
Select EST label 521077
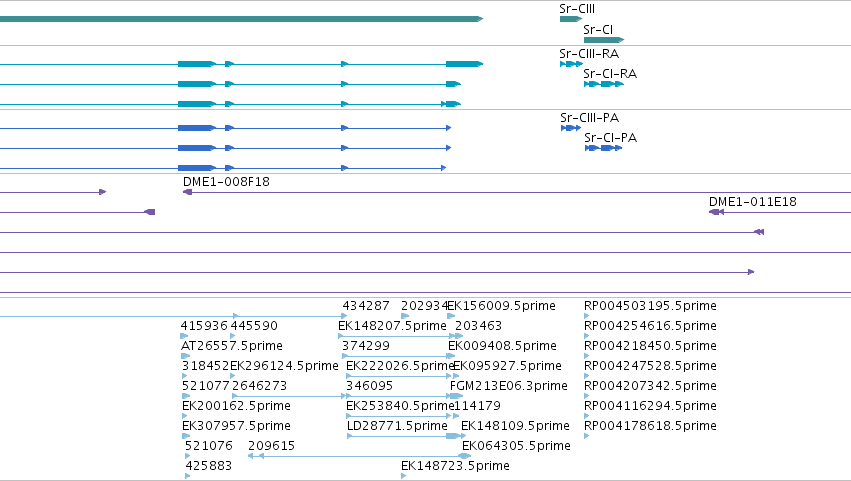coord(206,386)
